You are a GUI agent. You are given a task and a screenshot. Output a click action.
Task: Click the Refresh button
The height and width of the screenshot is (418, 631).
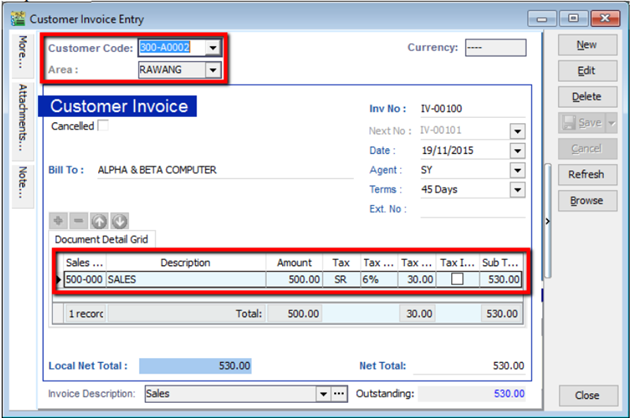point(586,174)
